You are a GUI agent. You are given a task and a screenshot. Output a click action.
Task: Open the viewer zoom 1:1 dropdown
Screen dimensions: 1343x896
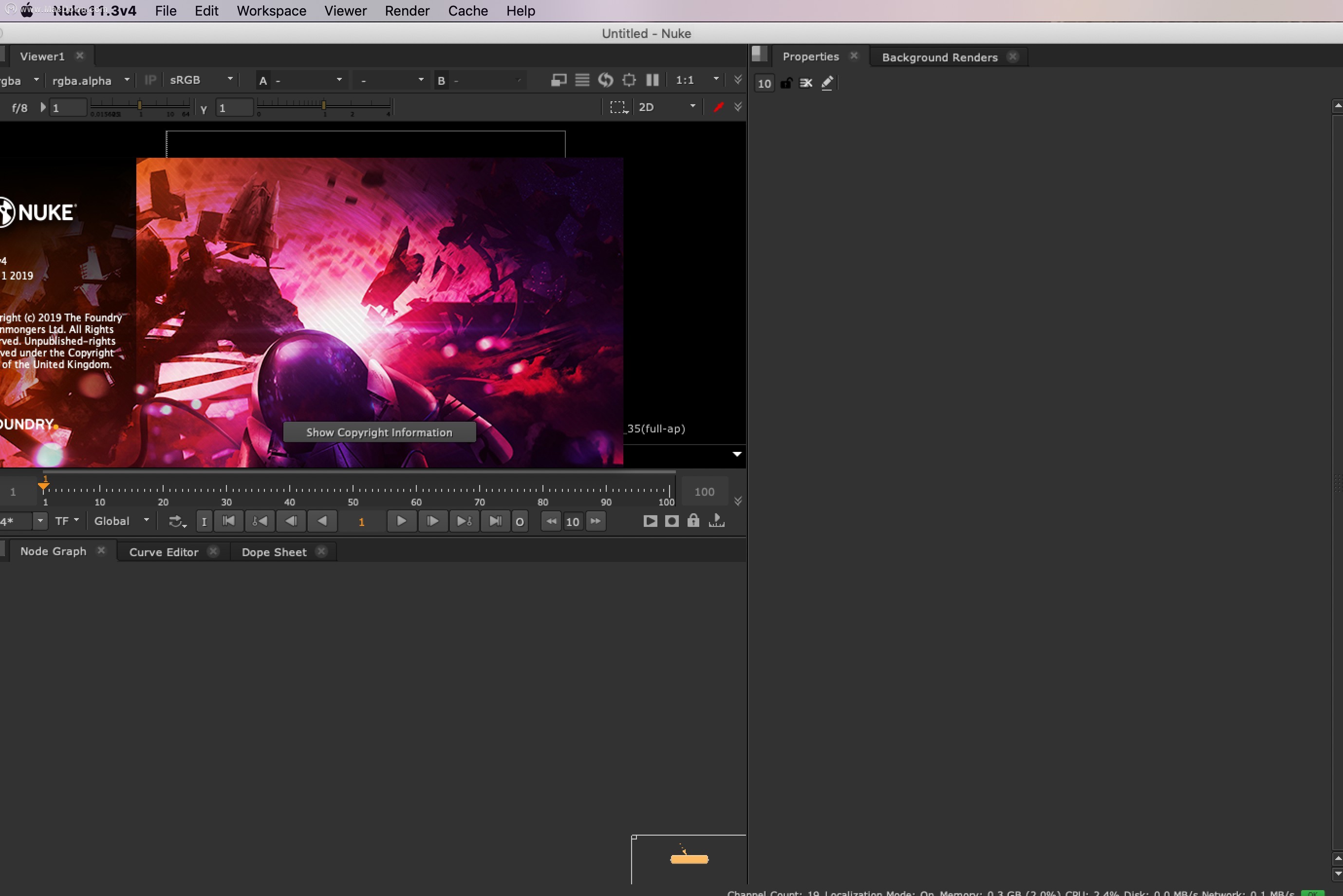click(697, 80)
